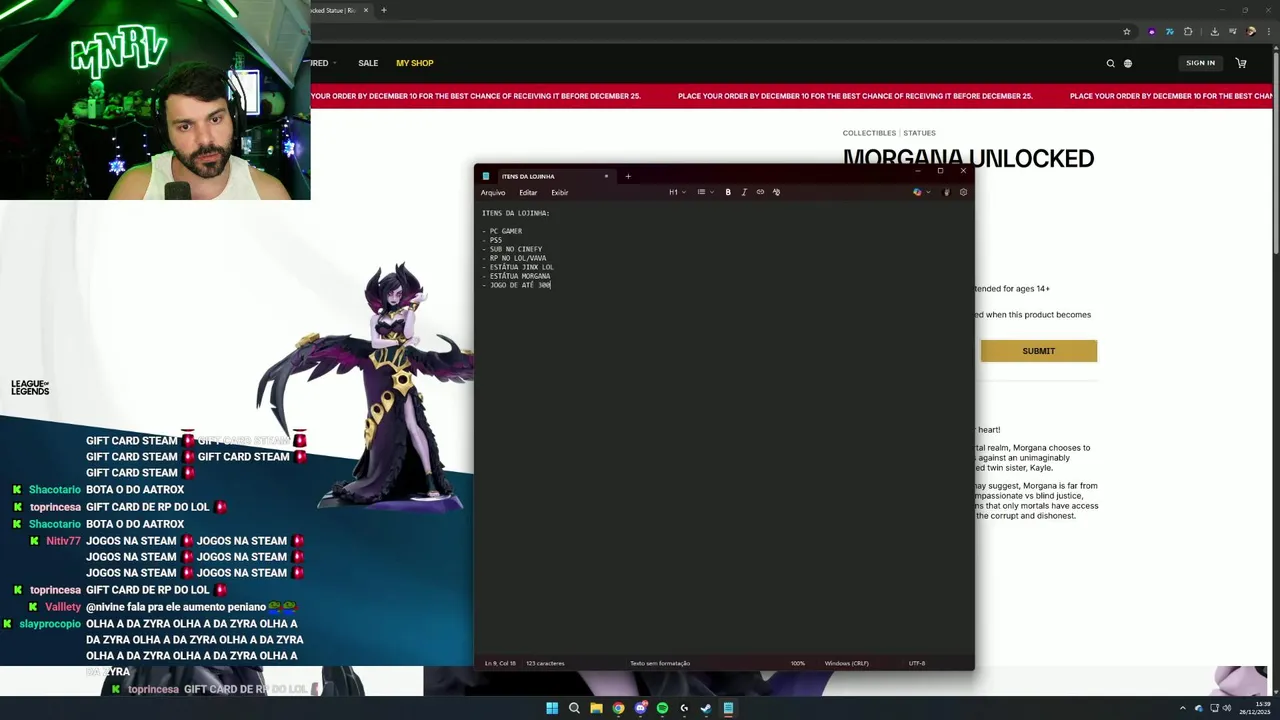Click Texto sem formatação in status bar
The image size is (1280, 720).
(x=660, y=663)
